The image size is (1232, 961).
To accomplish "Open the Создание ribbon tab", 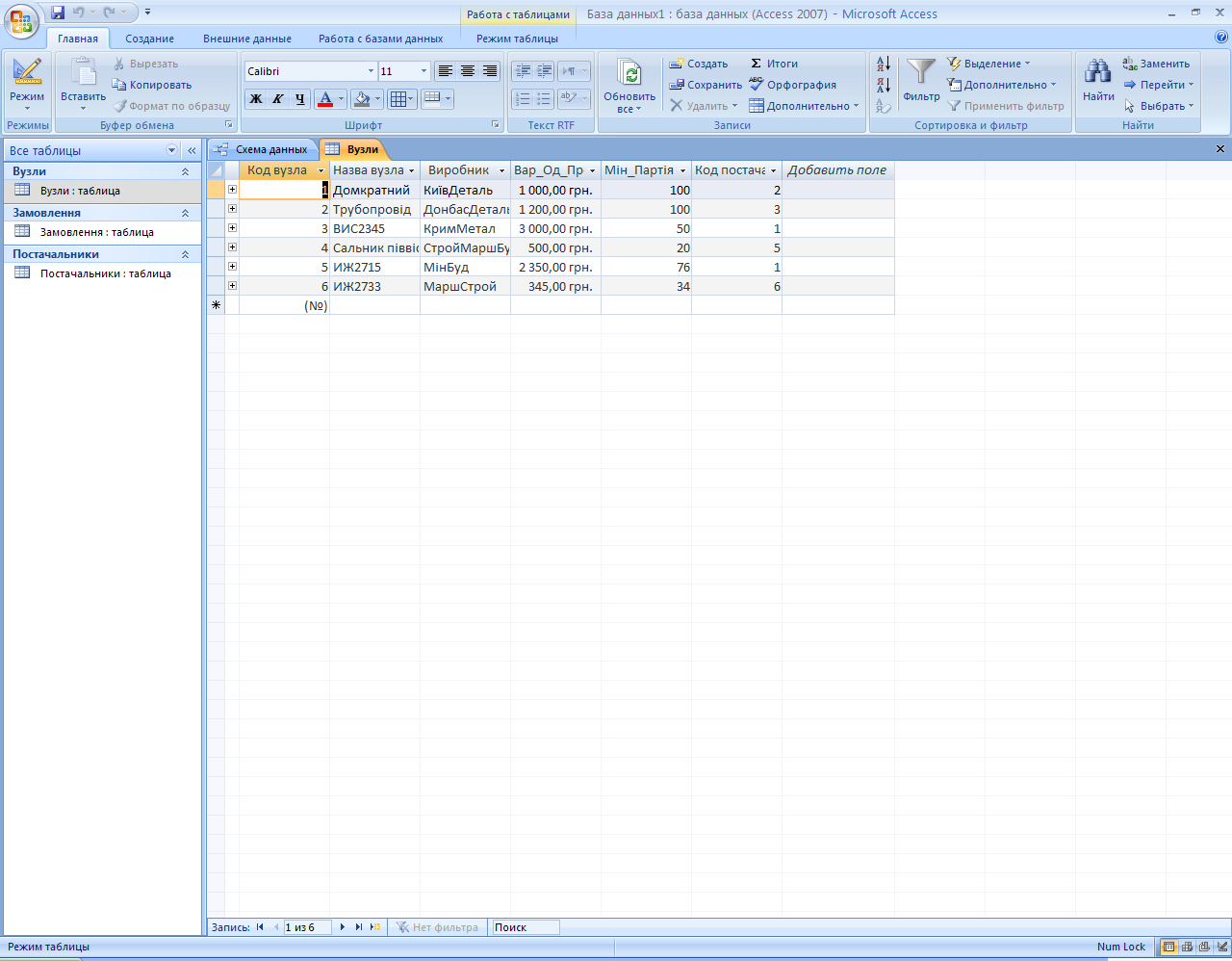I will coord(149,39).
